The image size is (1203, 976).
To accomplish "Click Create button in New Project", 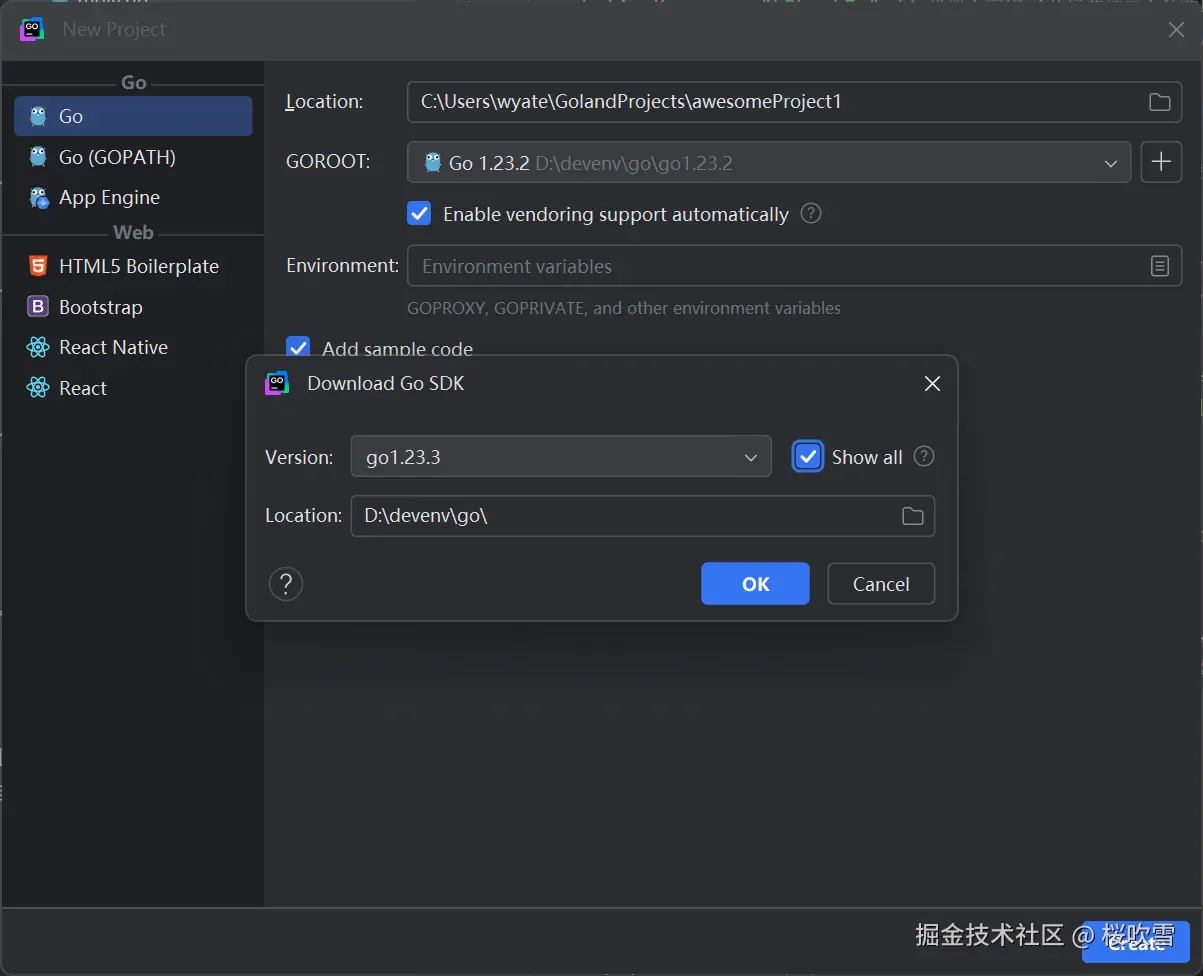I will [x=1136, y=943].
